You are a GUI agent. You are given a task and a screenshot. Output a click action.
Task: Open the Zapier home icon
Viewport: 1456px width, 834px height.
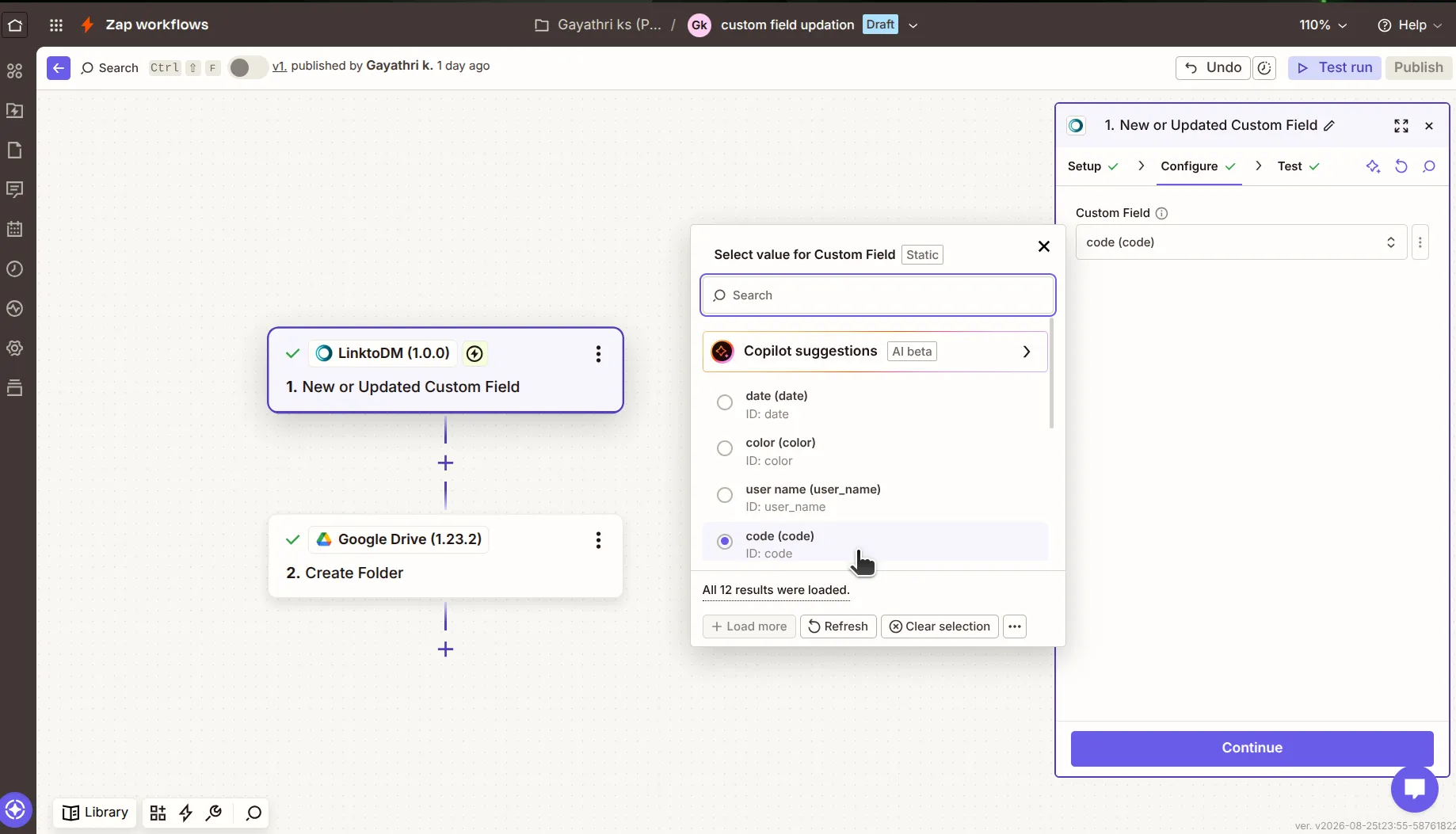(x=15, y=25)
